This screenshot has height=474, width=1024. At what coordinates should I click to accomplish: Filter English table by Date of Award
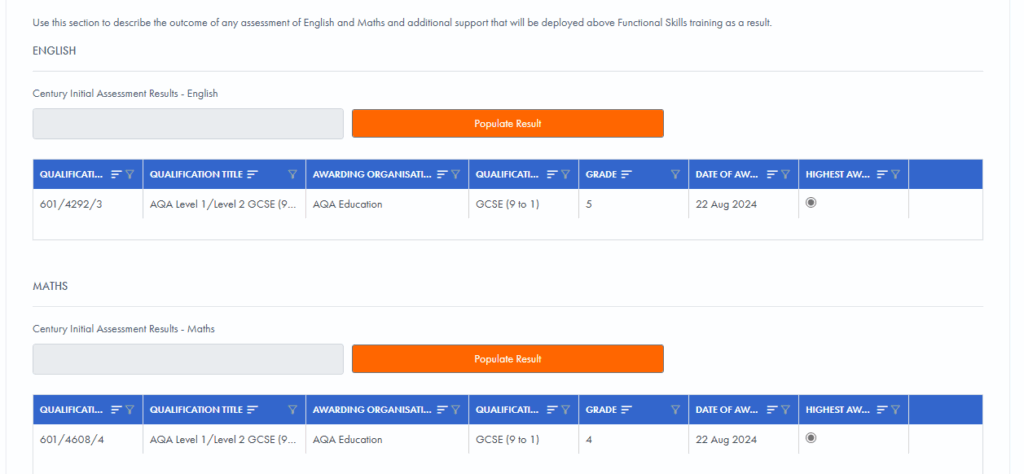tap(785, 174)
